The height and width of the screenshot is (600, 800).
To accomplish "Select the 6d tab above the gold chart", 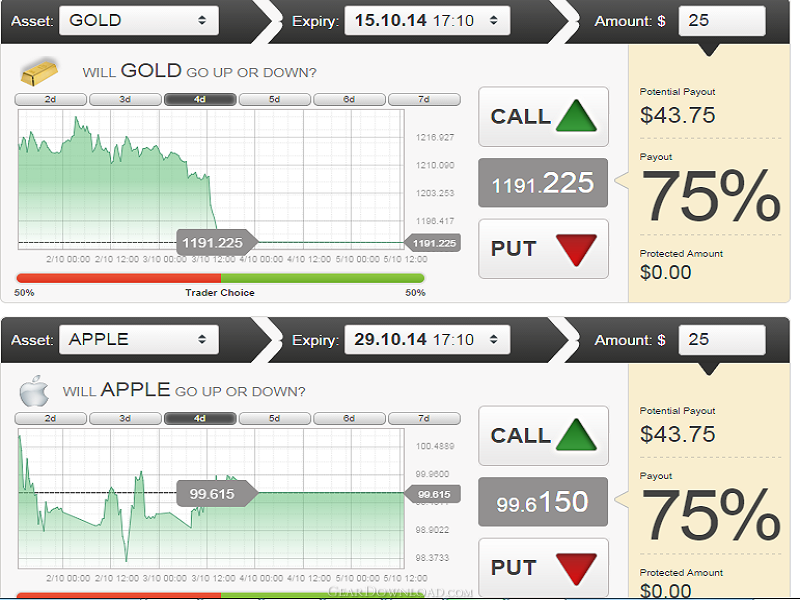I will coord(349,99).
